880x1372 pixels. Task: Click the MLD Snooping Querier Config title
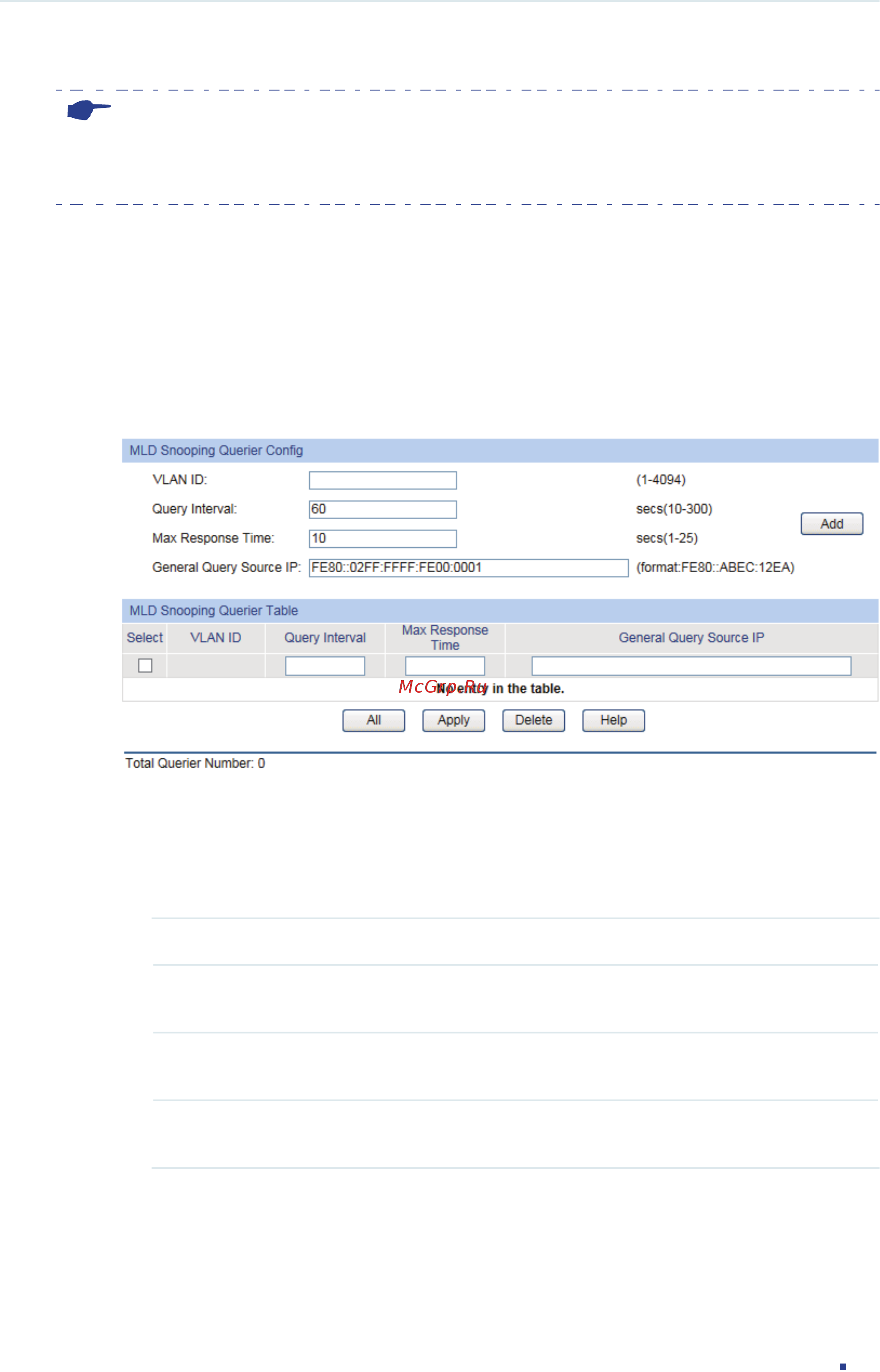tap(216, 450)
